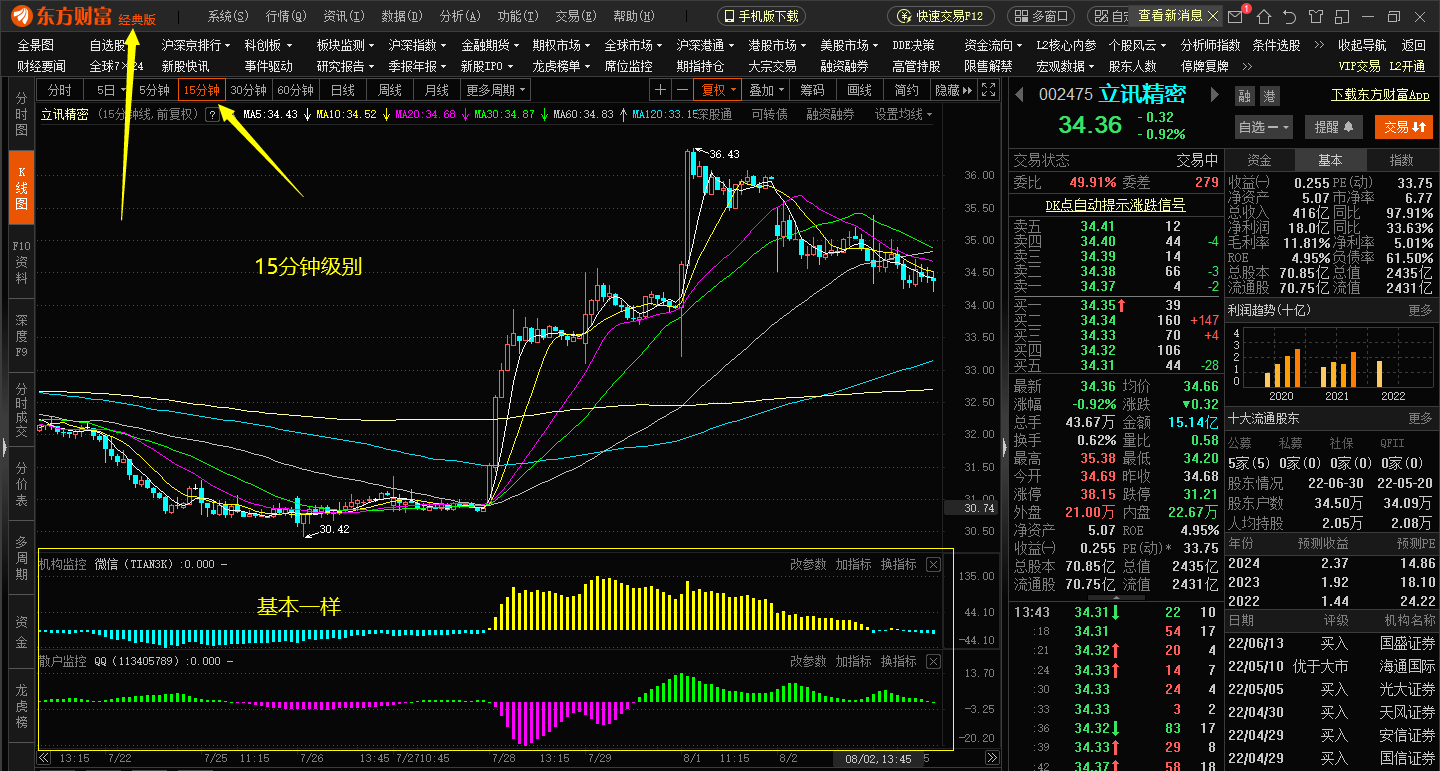Click the 多窗口 multi-window button
1440x771 pixels.
point(1040,16)
